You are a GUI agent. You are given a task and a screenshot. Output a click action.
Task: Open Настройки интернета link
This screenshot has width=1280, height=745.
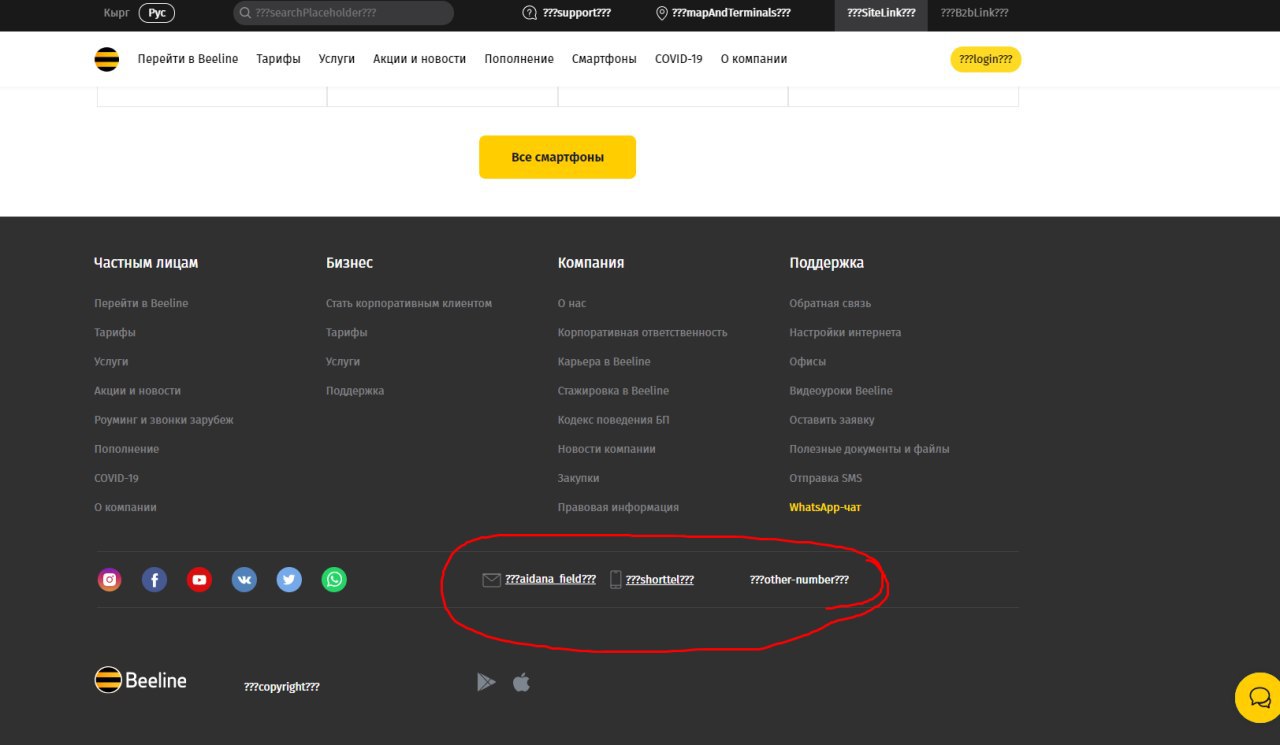[845, 332]
